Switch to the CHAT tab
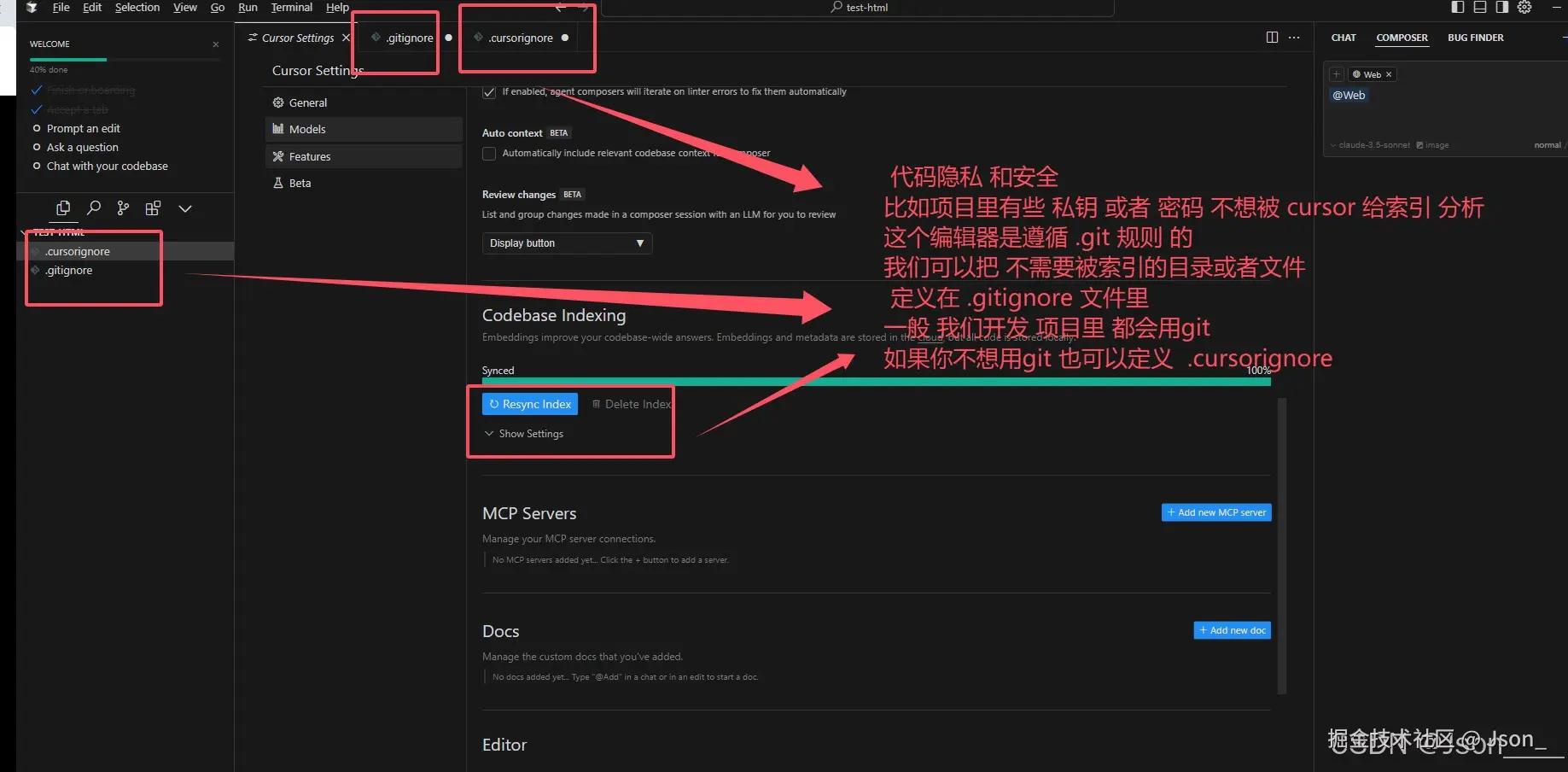 click(1344, 38)
